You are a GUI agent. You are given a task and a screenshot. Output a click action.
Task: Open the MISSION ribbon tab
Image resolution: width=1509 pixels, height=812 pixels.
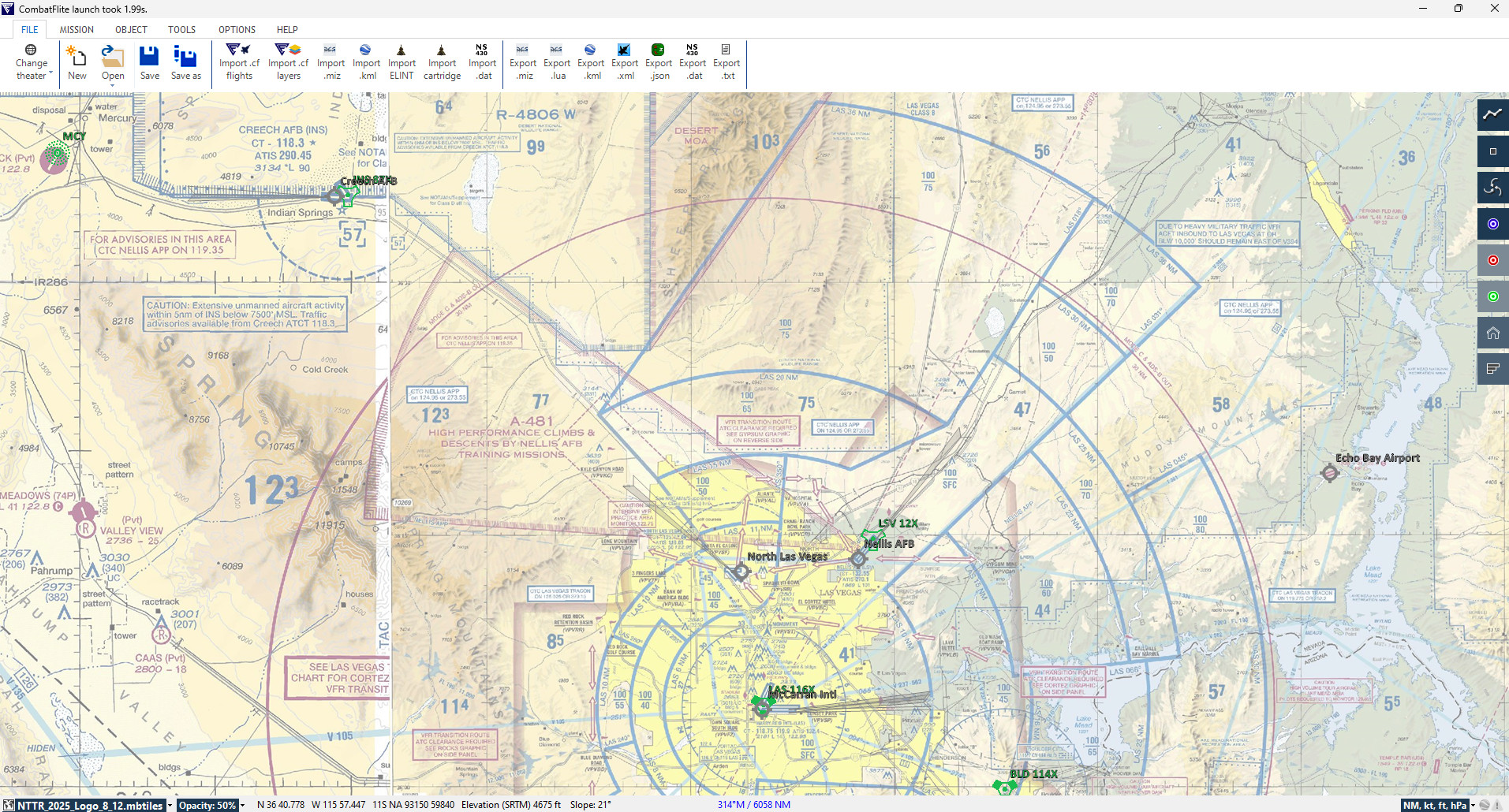[x=77, y=29]
